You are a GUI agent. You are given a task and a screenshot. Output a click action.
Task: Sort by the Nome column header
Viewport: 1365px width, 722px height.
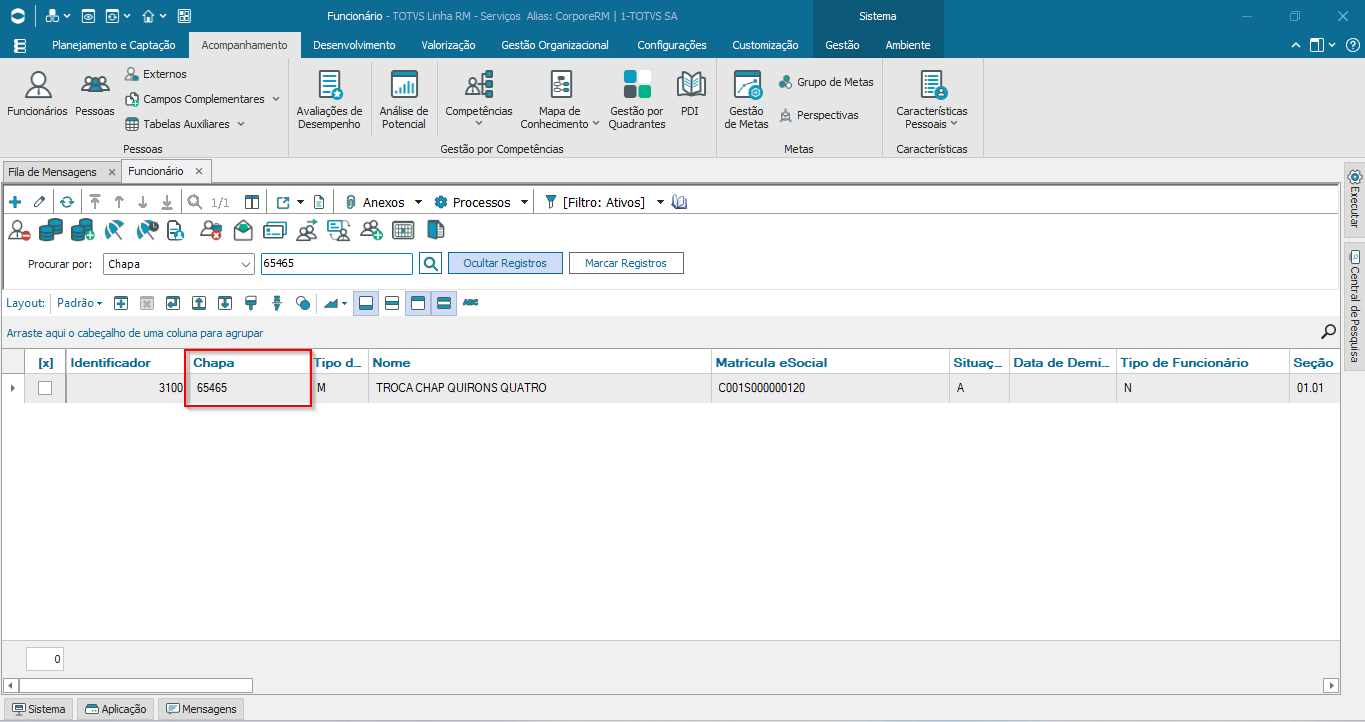click(540, 363)
